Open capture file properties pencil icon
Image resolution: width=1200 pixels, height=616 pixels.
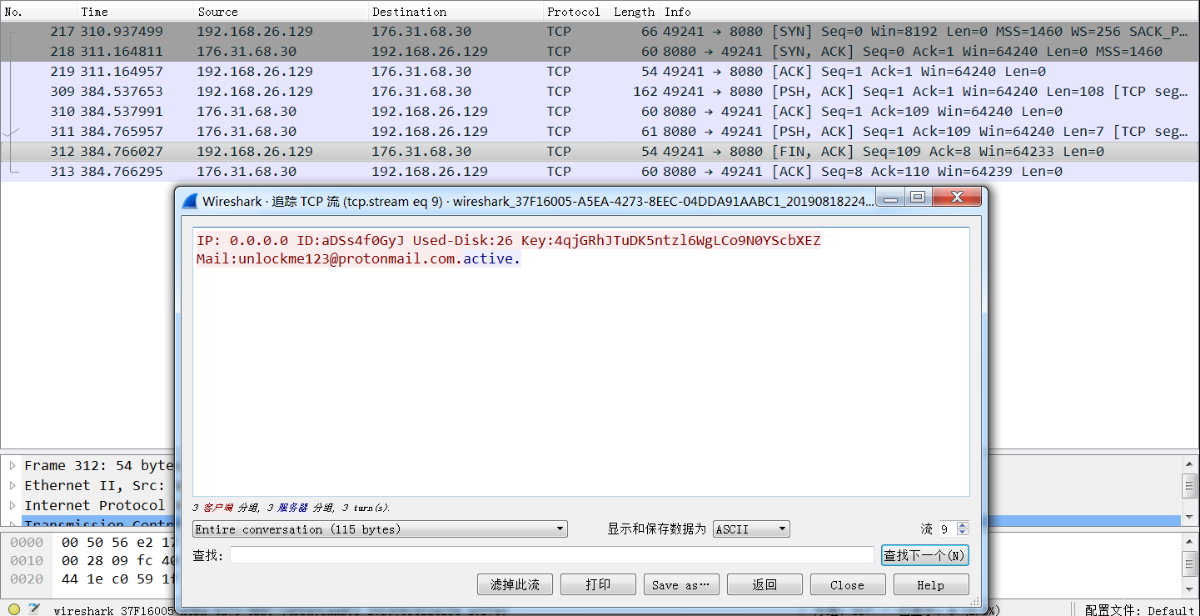coord(33,609)
